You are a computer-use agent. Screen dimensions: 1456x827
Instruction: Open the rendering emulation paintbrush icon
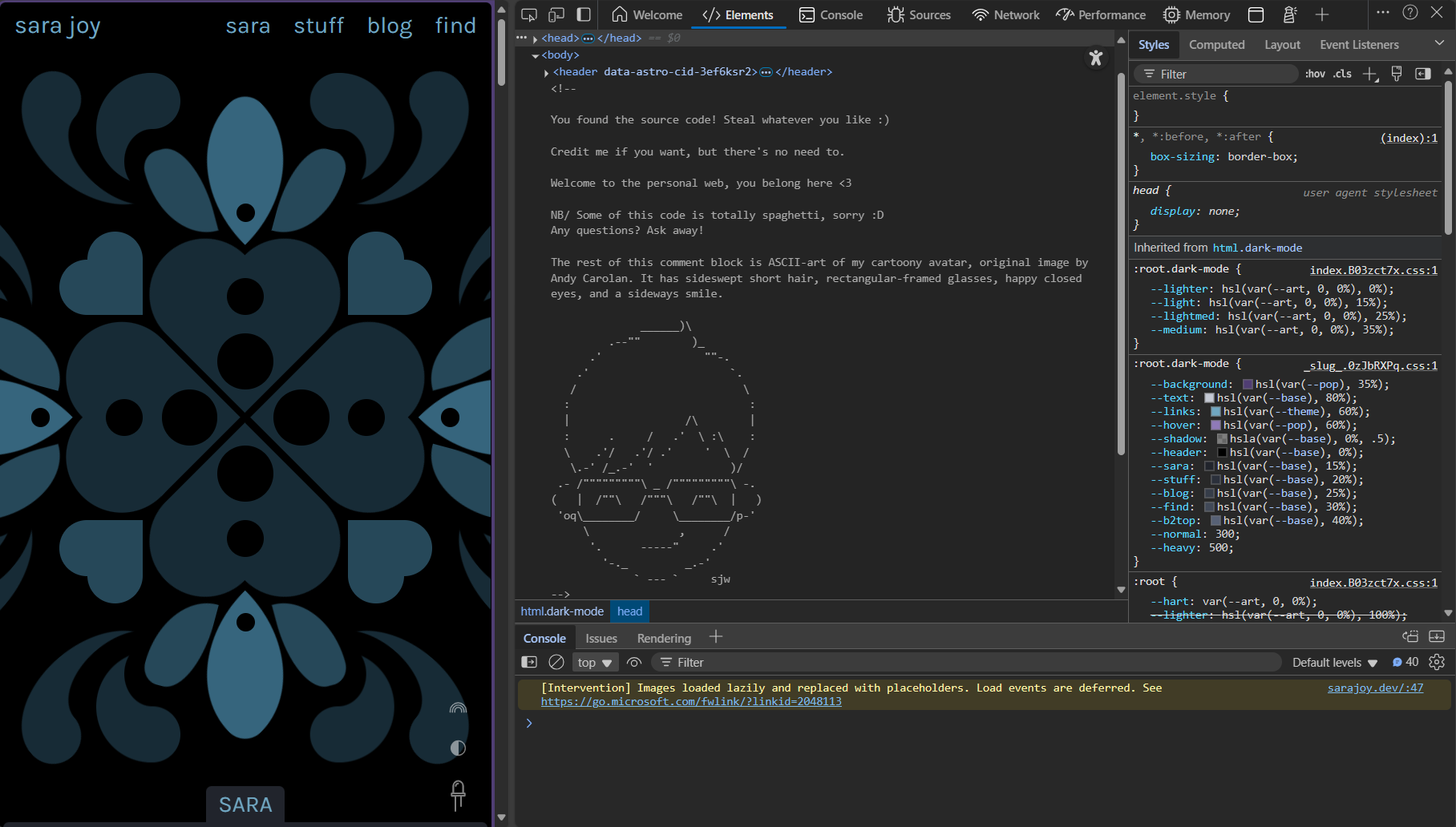tap(1397, 74)
